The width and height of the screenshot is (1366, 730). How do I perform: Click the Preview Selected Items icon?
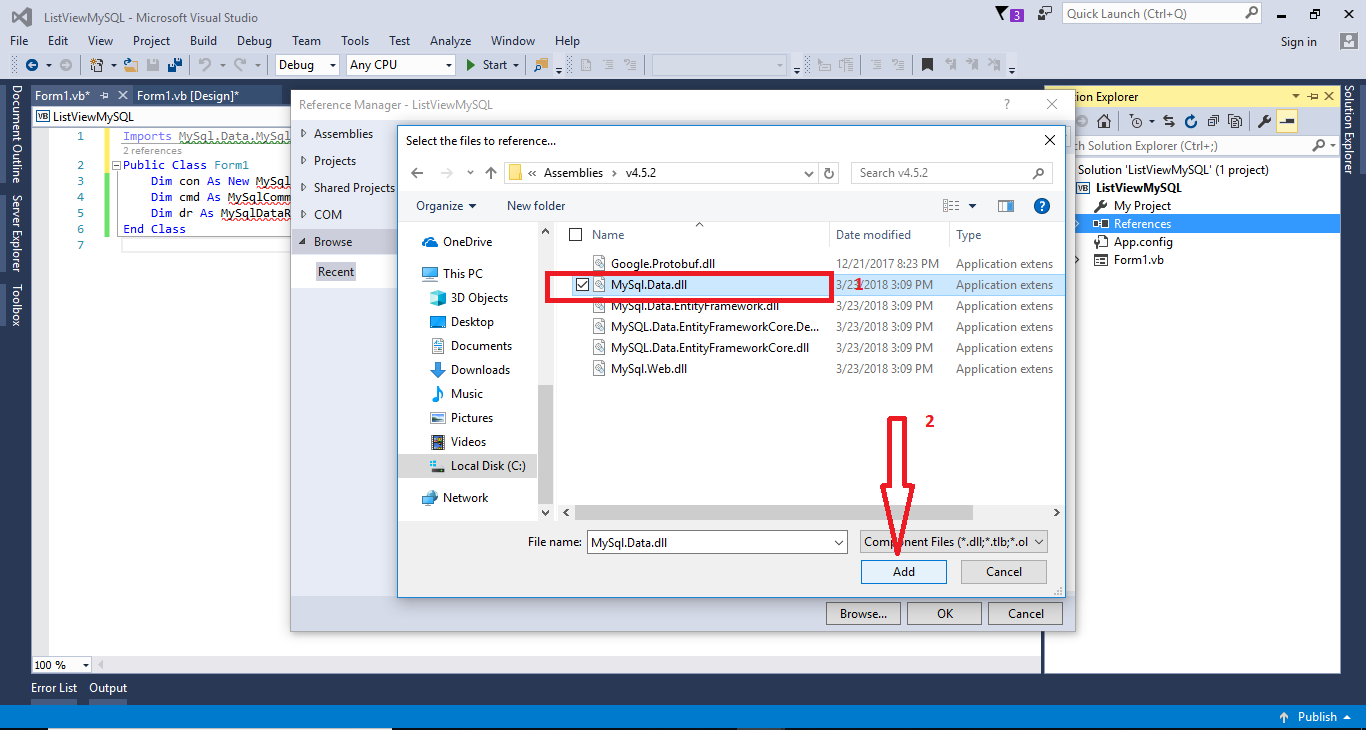[x=1286, y=121]
